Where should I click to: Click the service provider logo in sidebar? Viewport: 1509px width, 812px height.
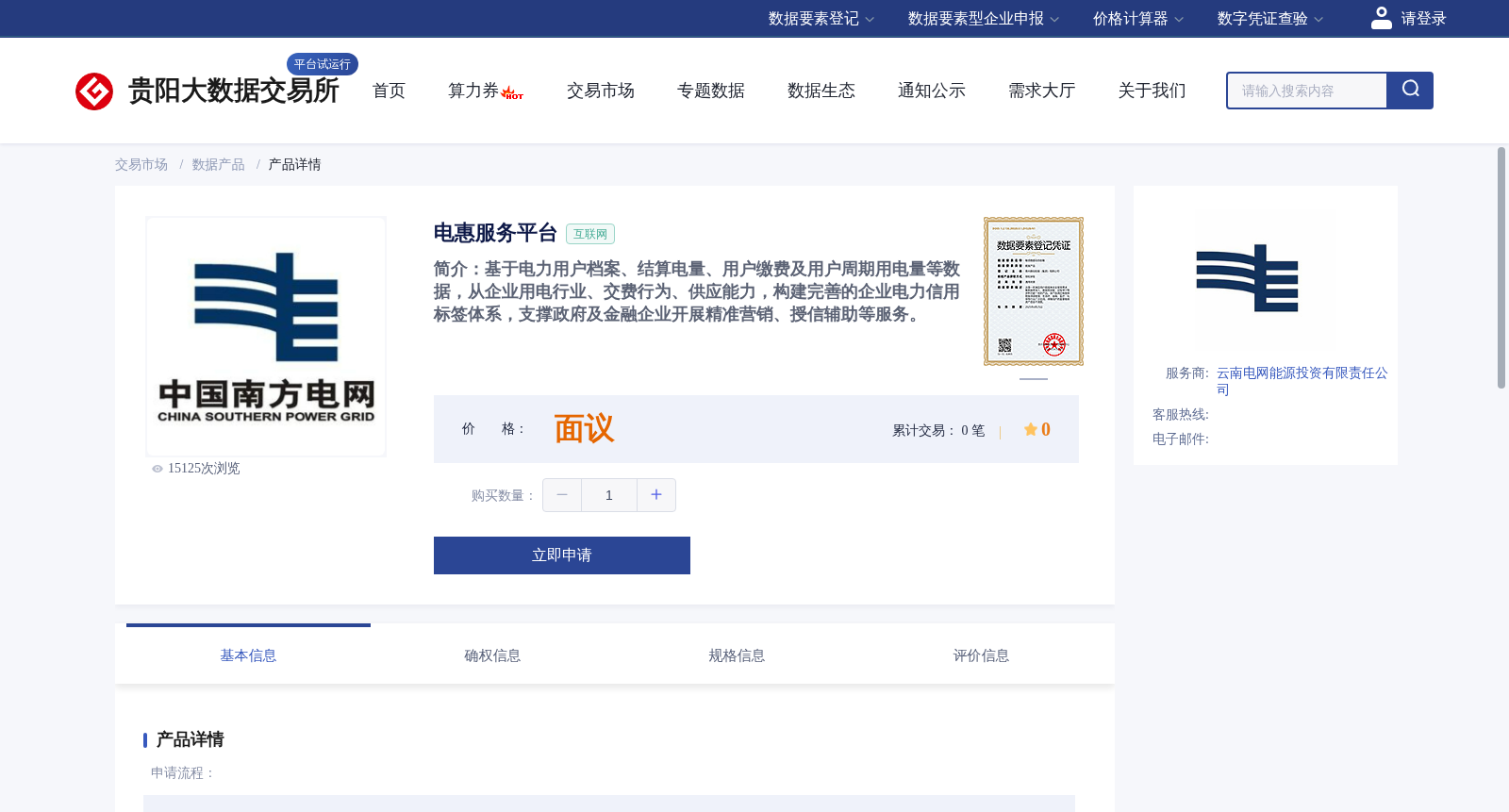(x=1248, y=278)
